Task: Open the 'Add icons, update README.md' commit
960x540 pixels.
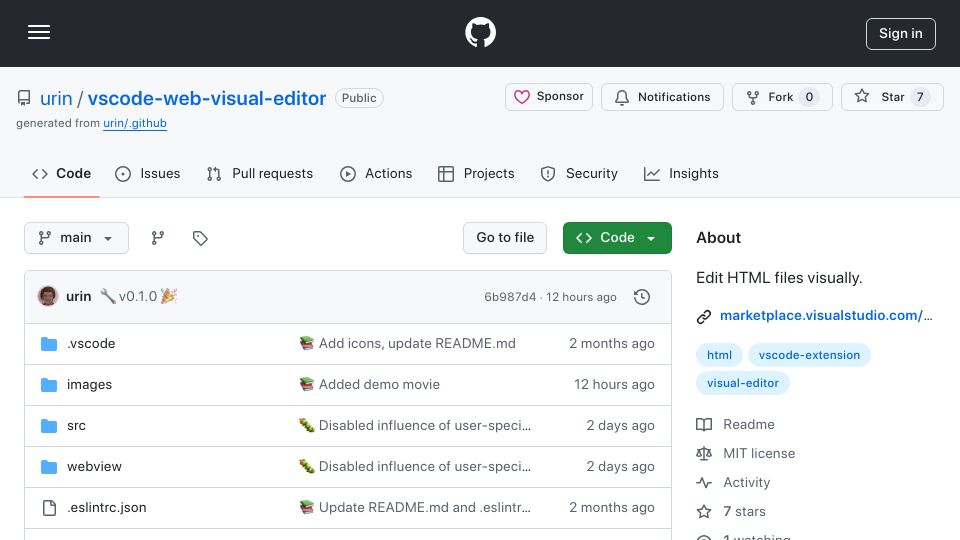Action: tap(417, 343)
